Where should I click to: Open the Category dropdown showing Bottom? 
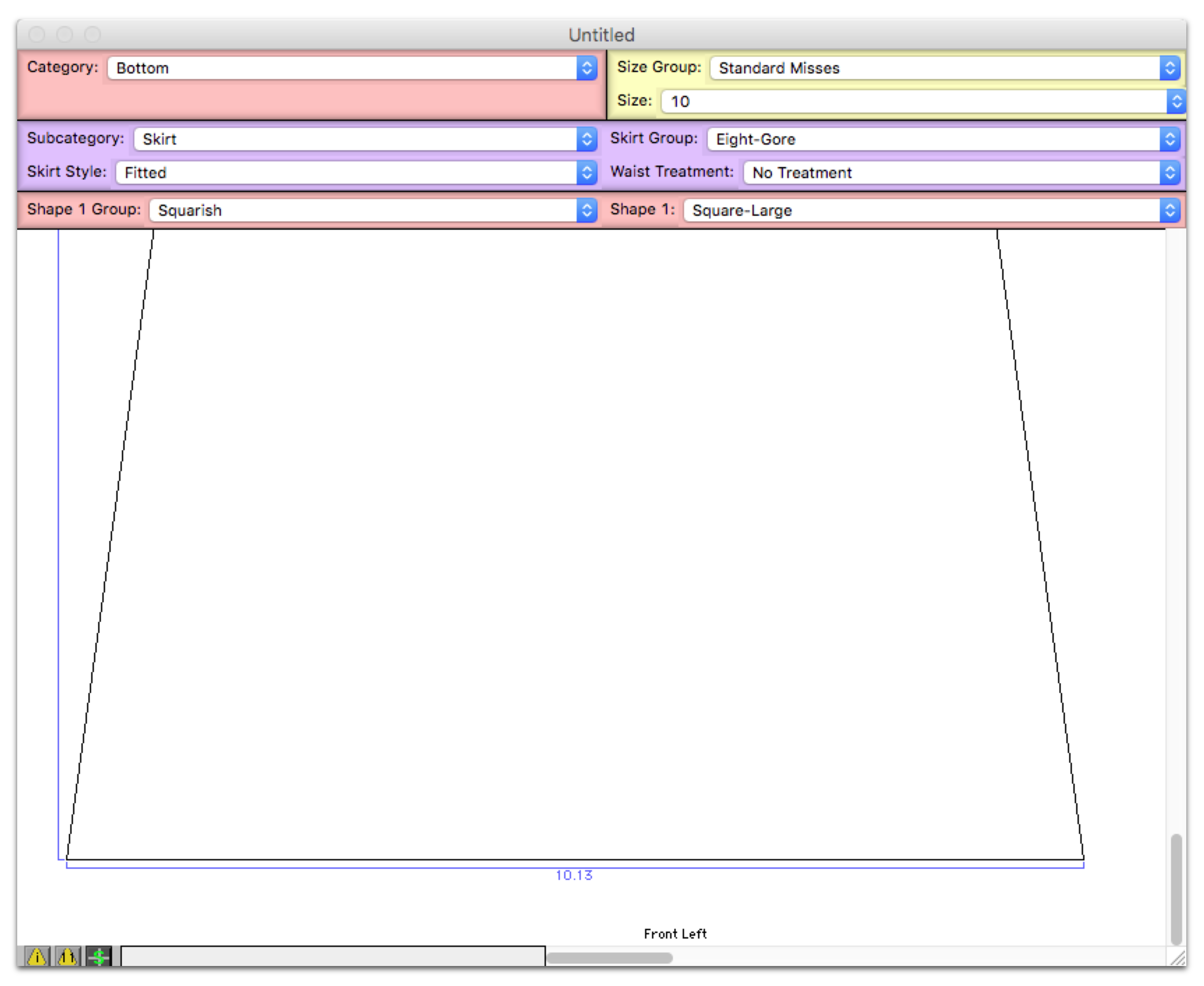coord(352,68)
